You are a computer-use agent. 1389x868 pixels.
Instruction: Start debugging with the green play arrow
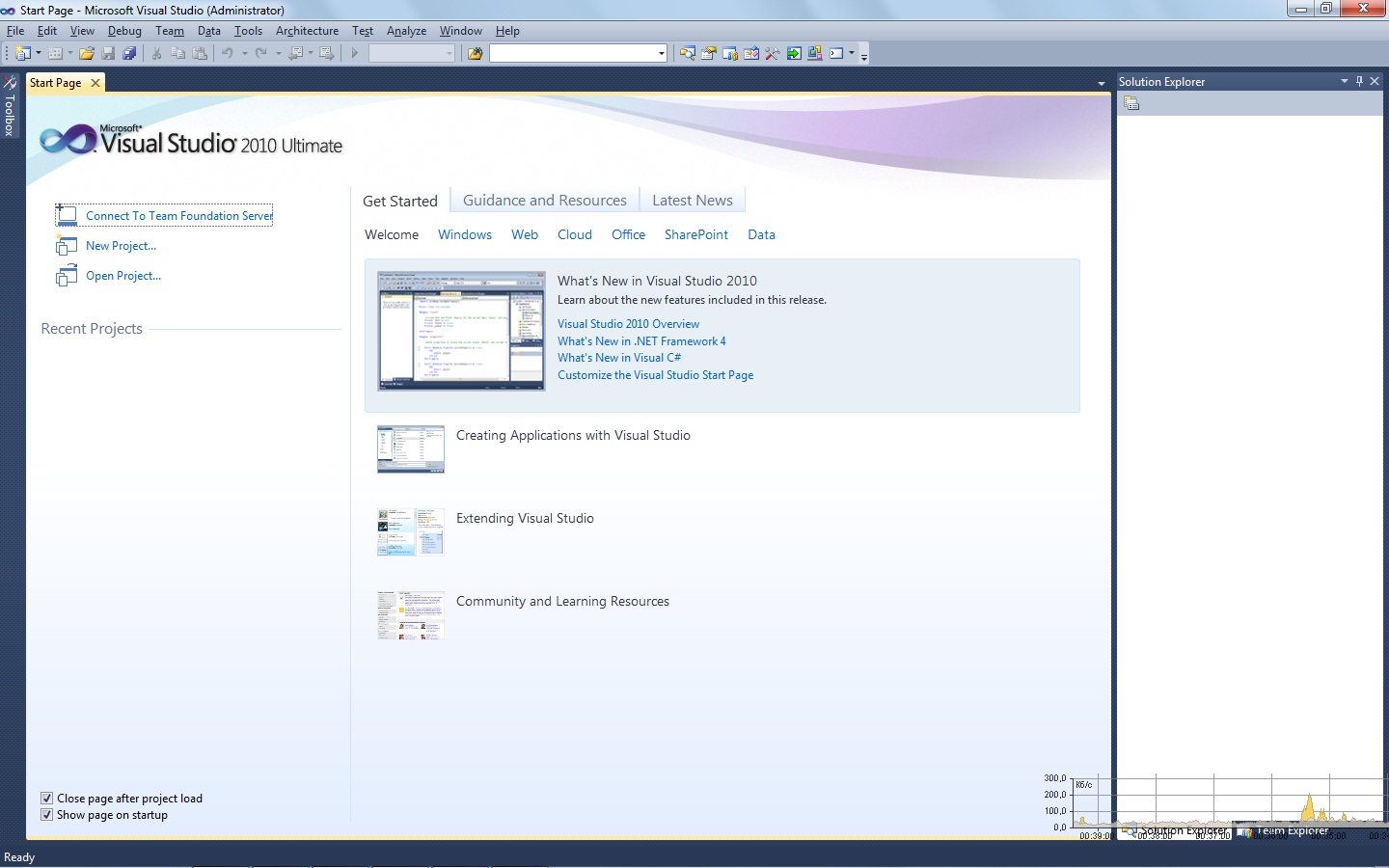(353, 53)
